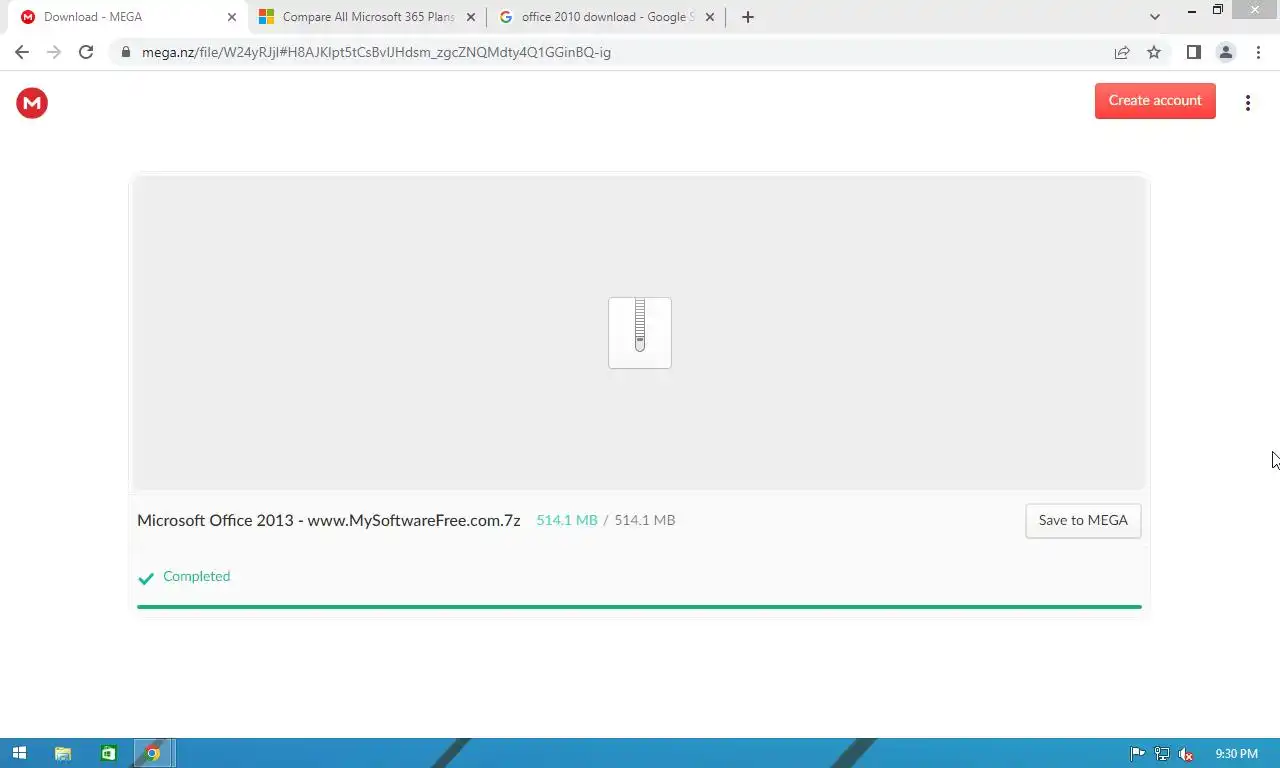Restore down the Chrome window
This screenshot has width=1280, height=768.
pyautogui.click(x=1217, y=10)
